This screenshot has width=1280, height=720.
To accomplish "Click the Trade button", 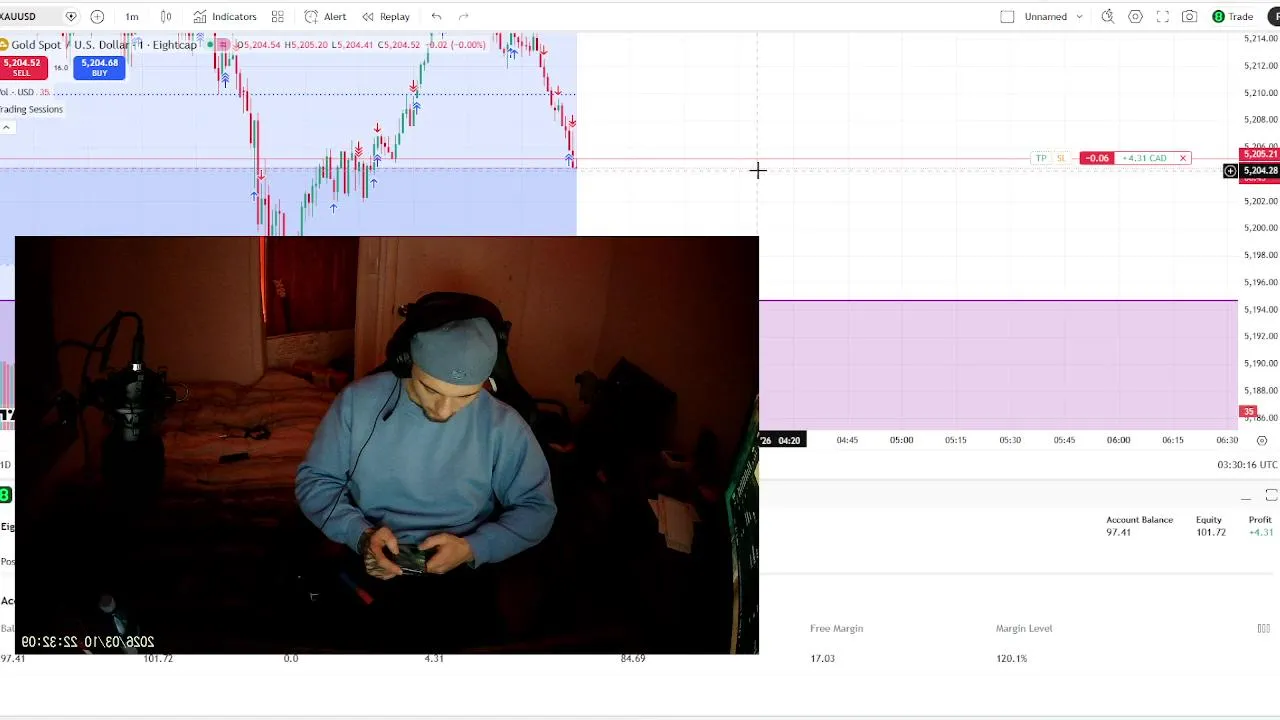I will pyautogui.click(x=1233, y=16).
